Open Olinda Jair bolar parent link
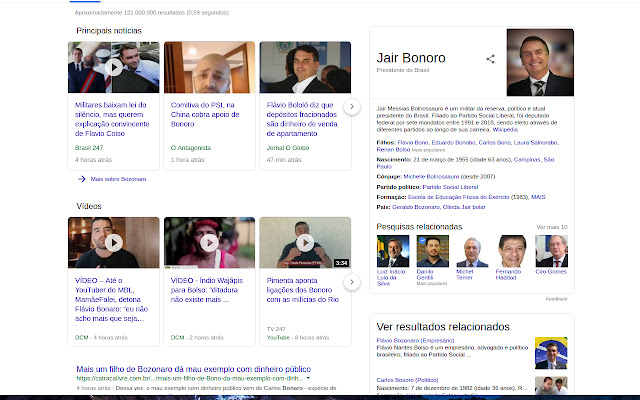640x400 pixels. [464, 207]
